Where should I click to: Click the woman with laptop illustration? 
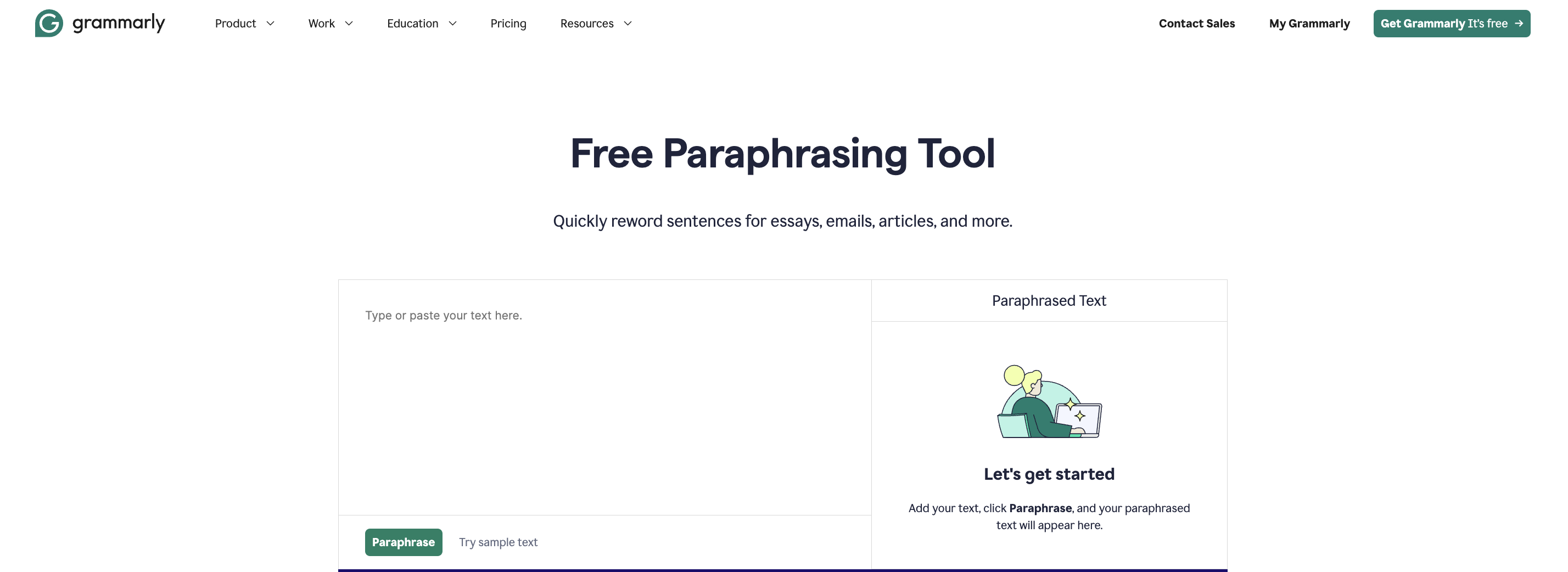coord(1049,402)
